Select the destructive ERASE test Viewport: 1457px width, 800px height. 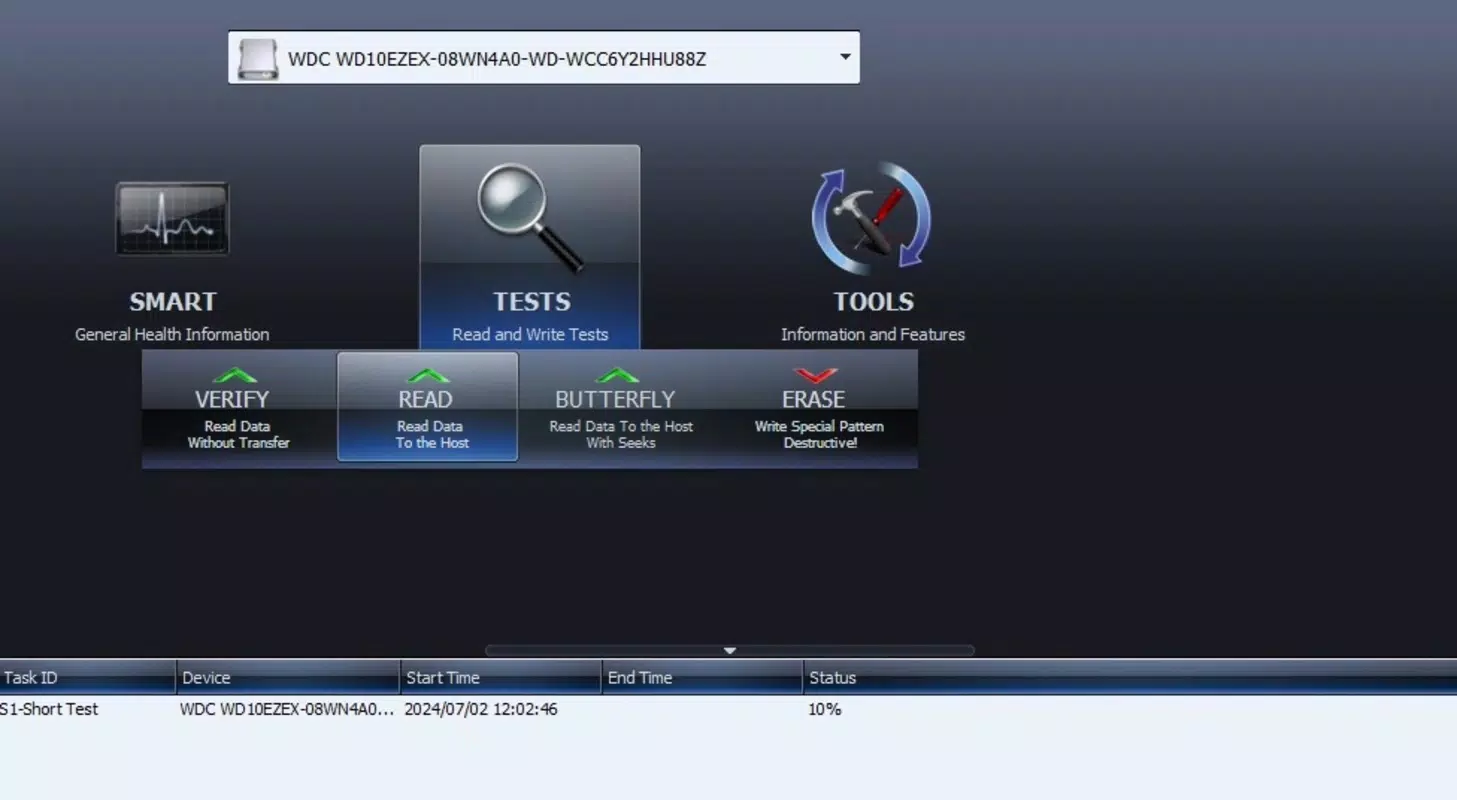[x=820, y=408]
